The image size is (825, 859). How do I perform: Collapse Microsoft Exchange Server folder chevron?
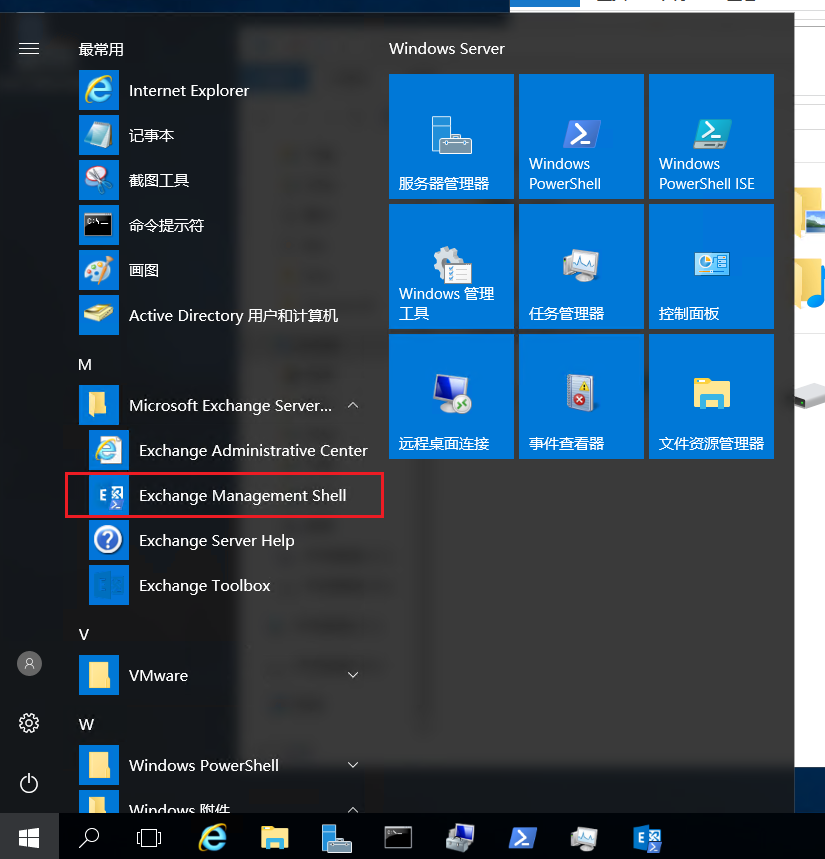[353, 405]
